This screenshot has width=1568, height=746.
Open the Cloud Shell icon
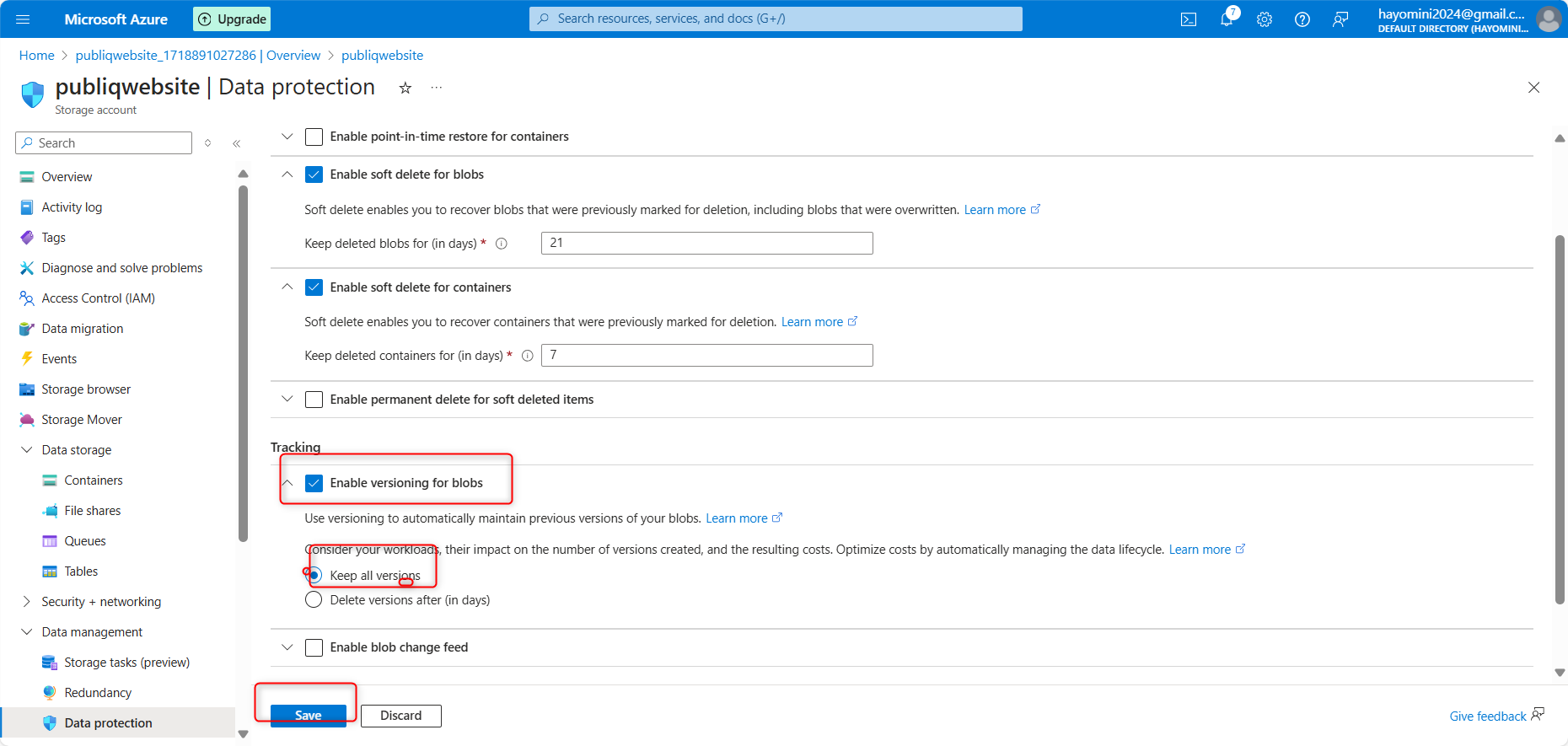coord(1189,19)
